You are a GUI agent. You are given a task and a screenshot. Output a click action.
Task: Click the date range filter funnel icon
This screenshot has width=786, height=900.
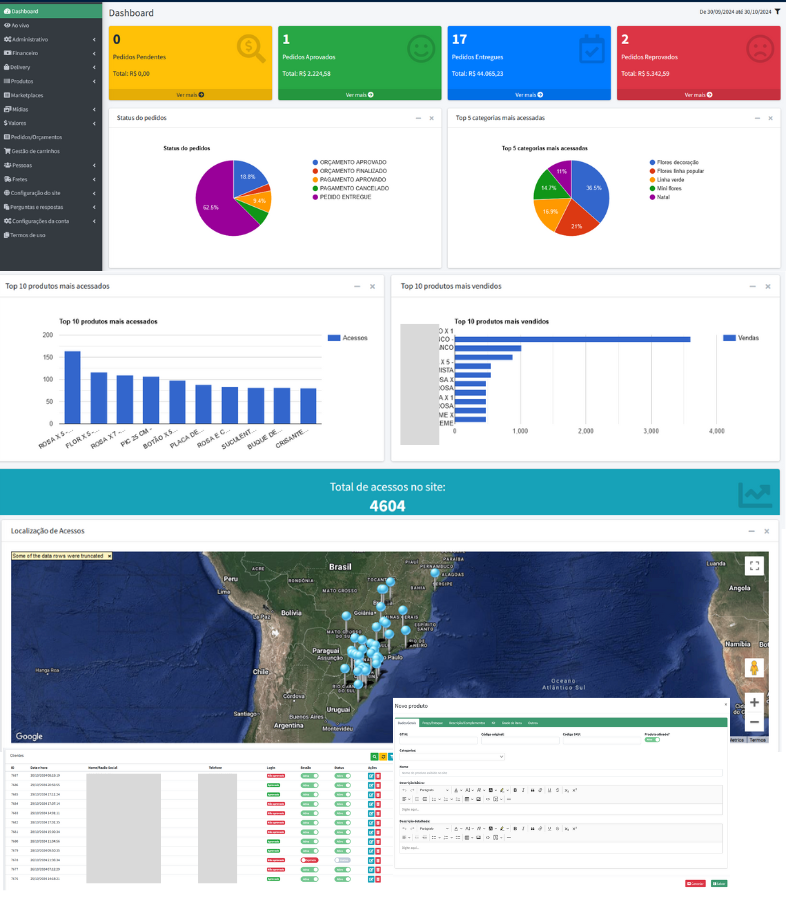(778, 11)
